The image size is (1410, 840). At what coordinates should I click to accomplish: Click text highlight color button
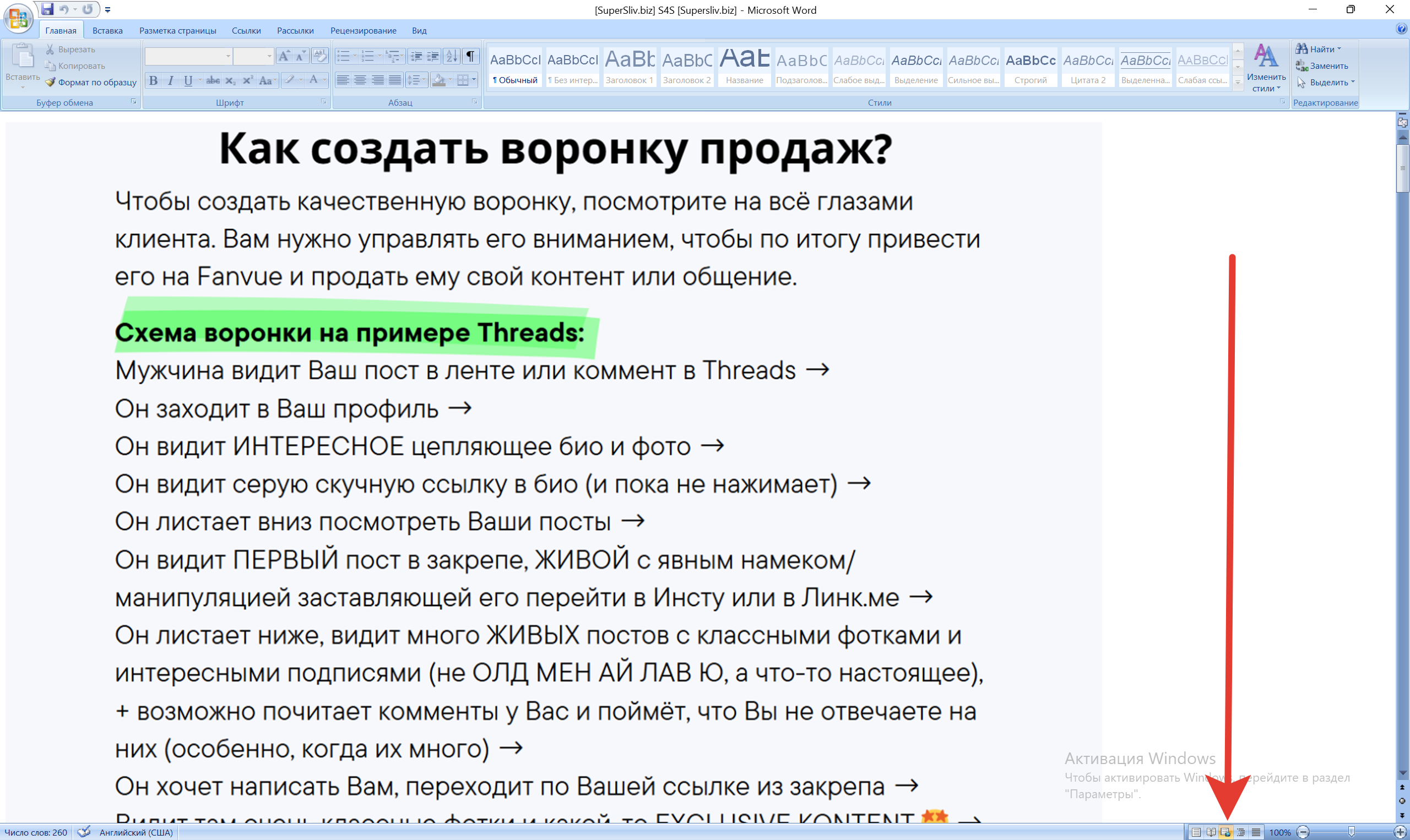[x=289, y=80]
